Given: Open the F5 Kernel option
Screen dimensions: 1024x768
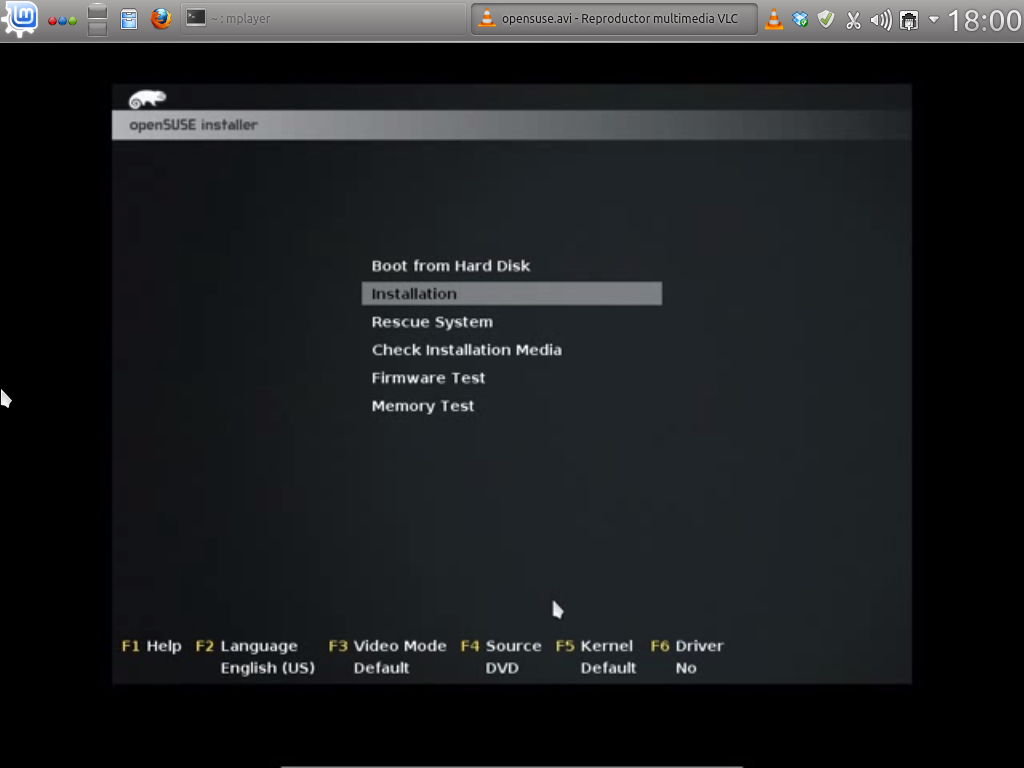Looking at the screenshot, I should point(594,646).
